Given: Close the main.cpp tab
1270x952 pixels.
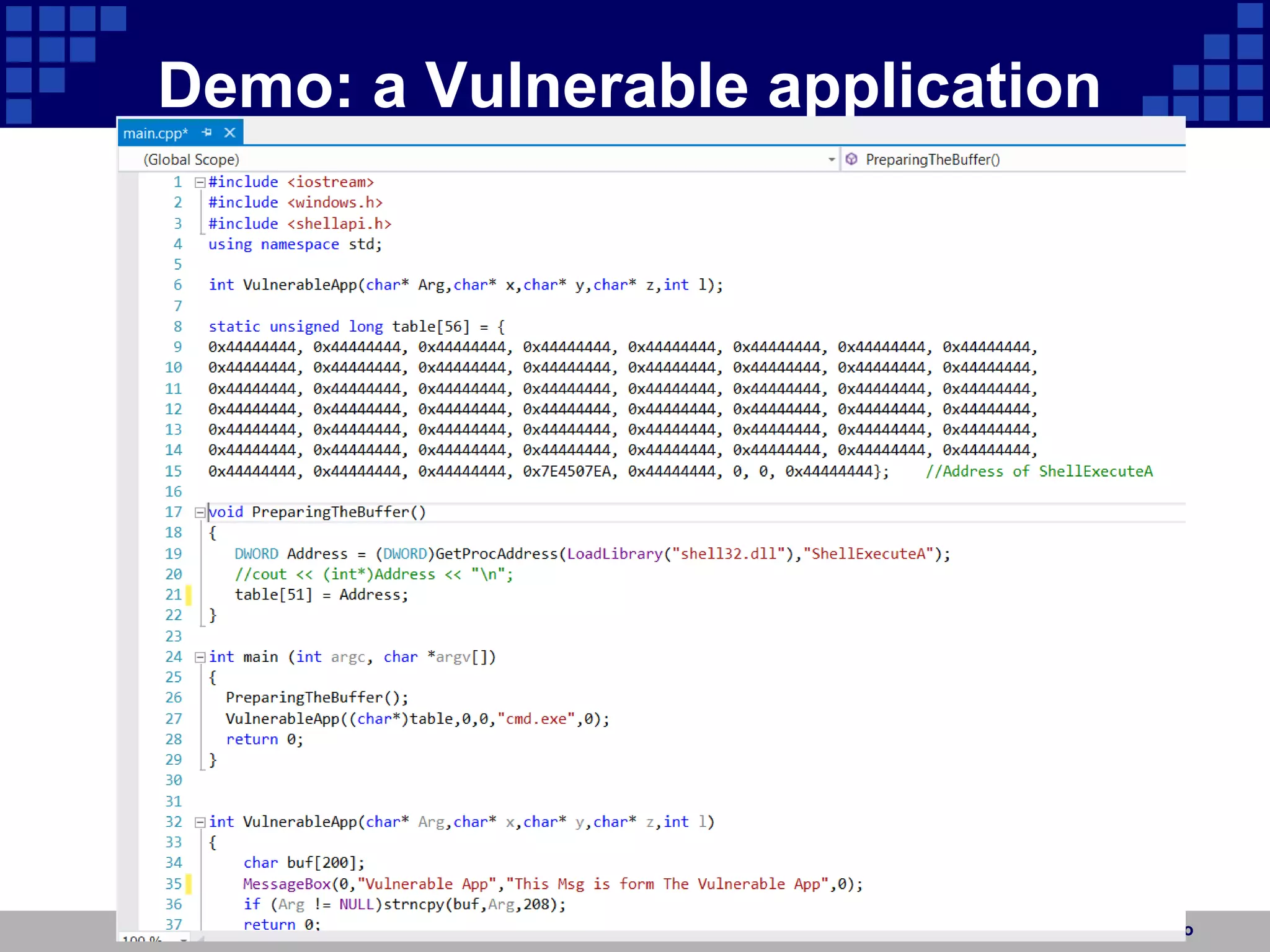Looking at the screenshot, I should [x=230, y=133].
